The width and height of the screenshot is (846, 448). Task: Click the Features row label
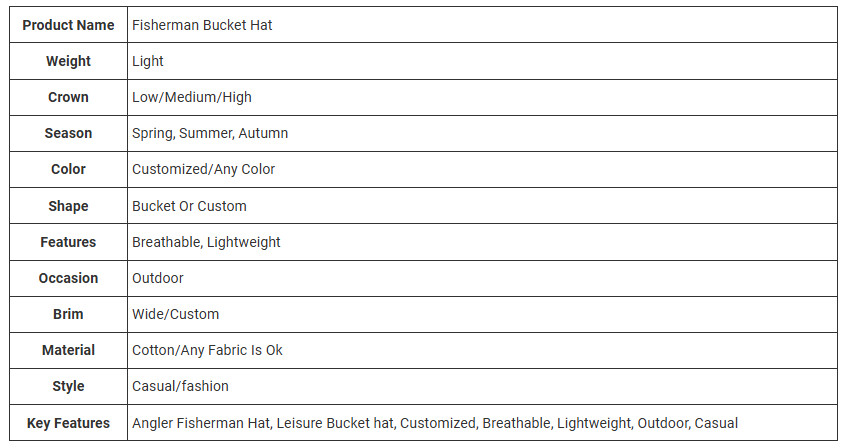68,242
